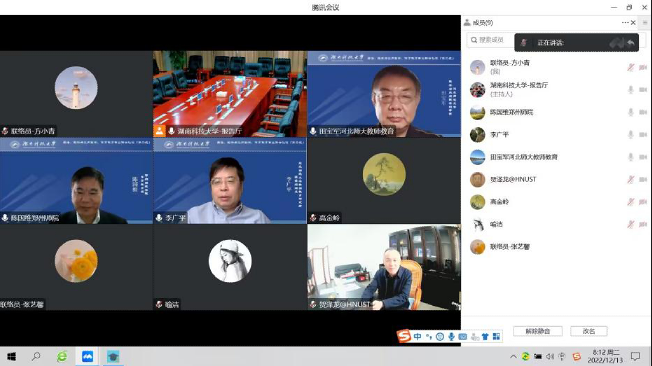This screenshot has width=652, height=366.
Task: Switch the Sogou 中 Chinese language mode indicator
Action: [417, 336]
